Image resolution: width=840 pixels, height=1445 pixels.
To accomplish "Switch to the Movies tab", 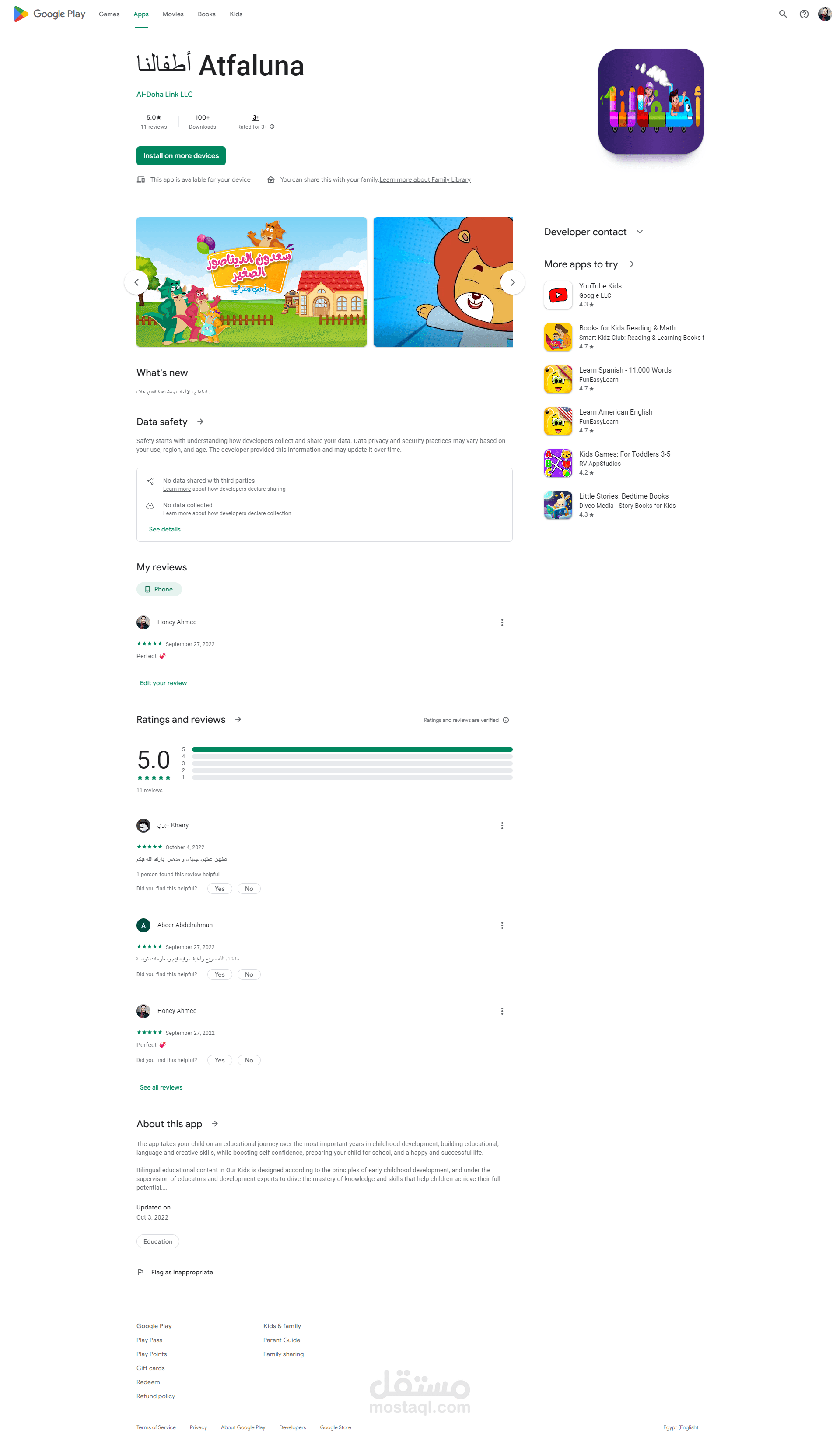I will coord(173,14).
